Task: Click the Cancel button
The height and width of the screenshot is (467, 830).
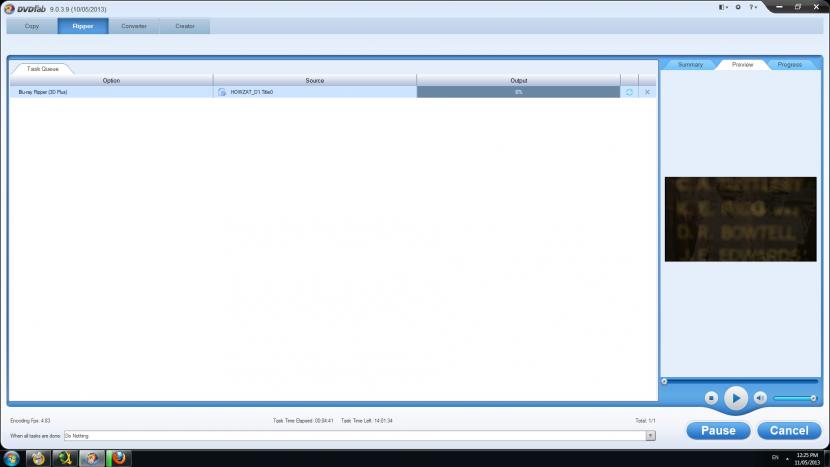Action: coord(789,430)
